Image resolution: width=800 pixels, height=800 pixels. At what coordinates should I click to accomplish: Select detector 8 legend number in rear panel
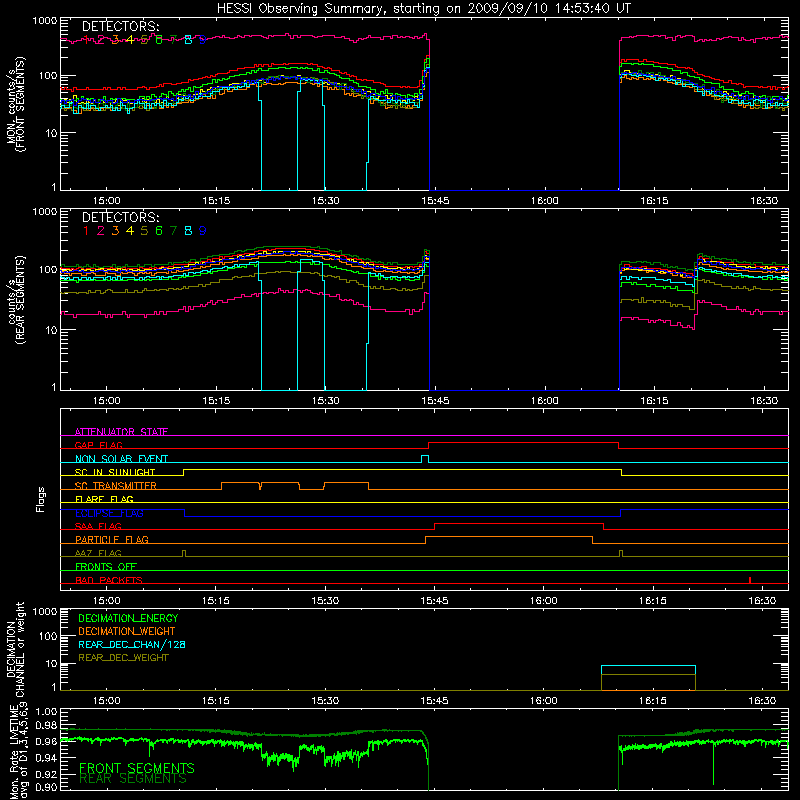pos(188,231)
